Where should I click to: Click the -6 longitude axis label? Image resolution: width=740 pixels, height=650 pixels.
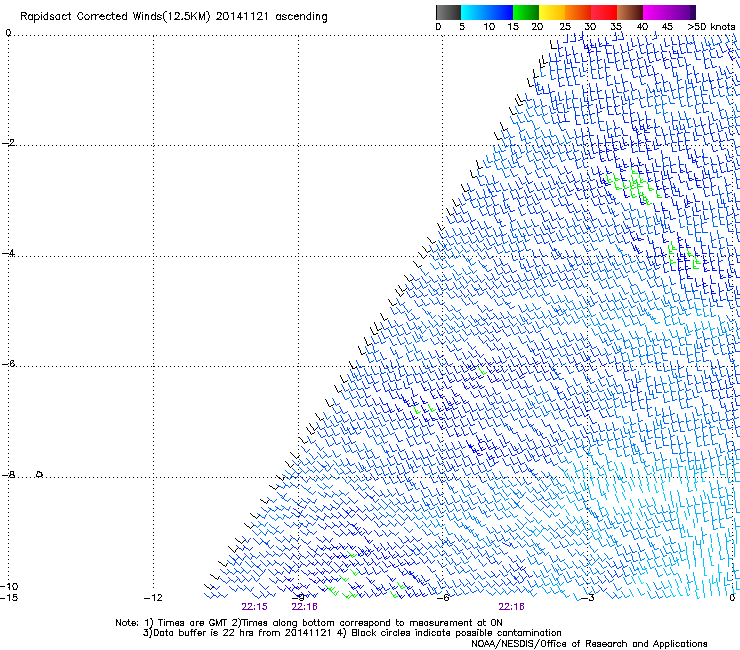point(442,598)
